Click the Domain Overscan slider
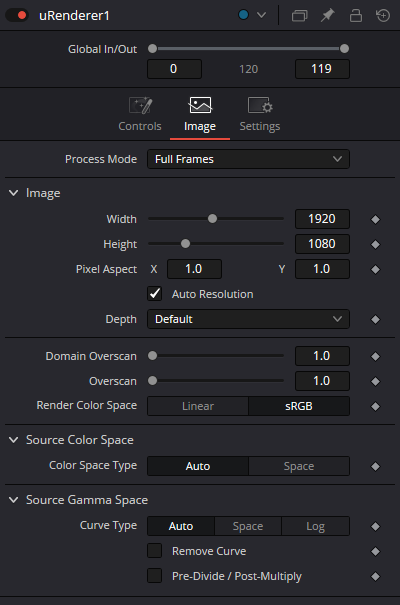Image resolution: width=400 pixels, height=605 pixels. coord(216,356)
